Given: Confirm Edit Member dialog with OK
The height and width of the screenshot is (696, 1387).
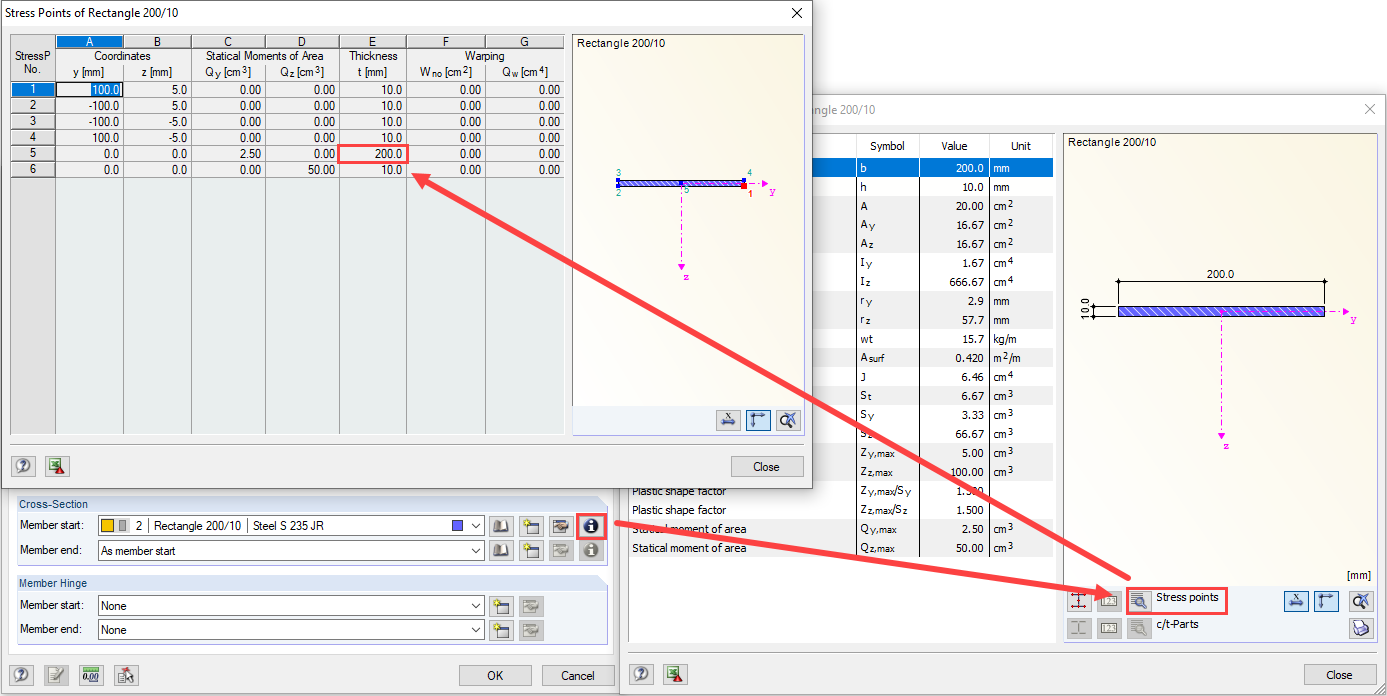Looking at the screenshot, I should pos(495,675).
